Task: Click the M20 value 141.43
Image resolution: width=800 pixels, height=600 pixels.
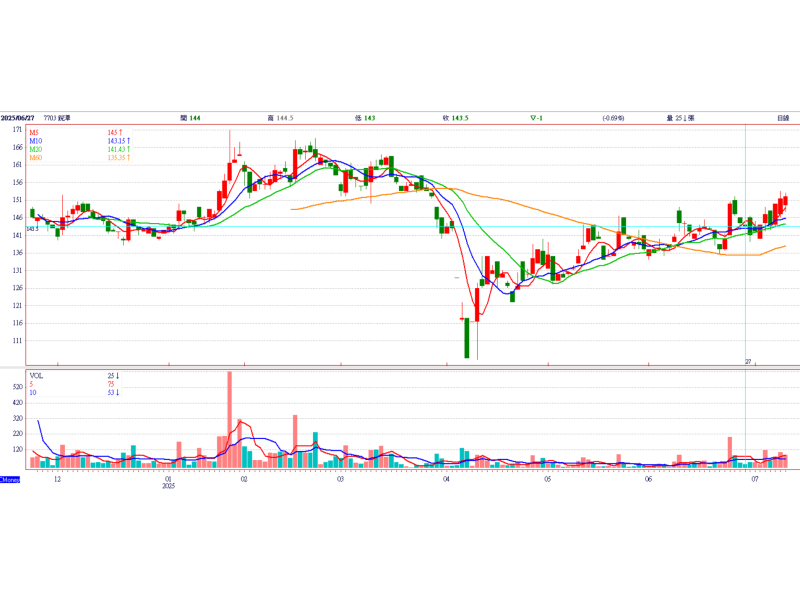Action: (118, 149)
